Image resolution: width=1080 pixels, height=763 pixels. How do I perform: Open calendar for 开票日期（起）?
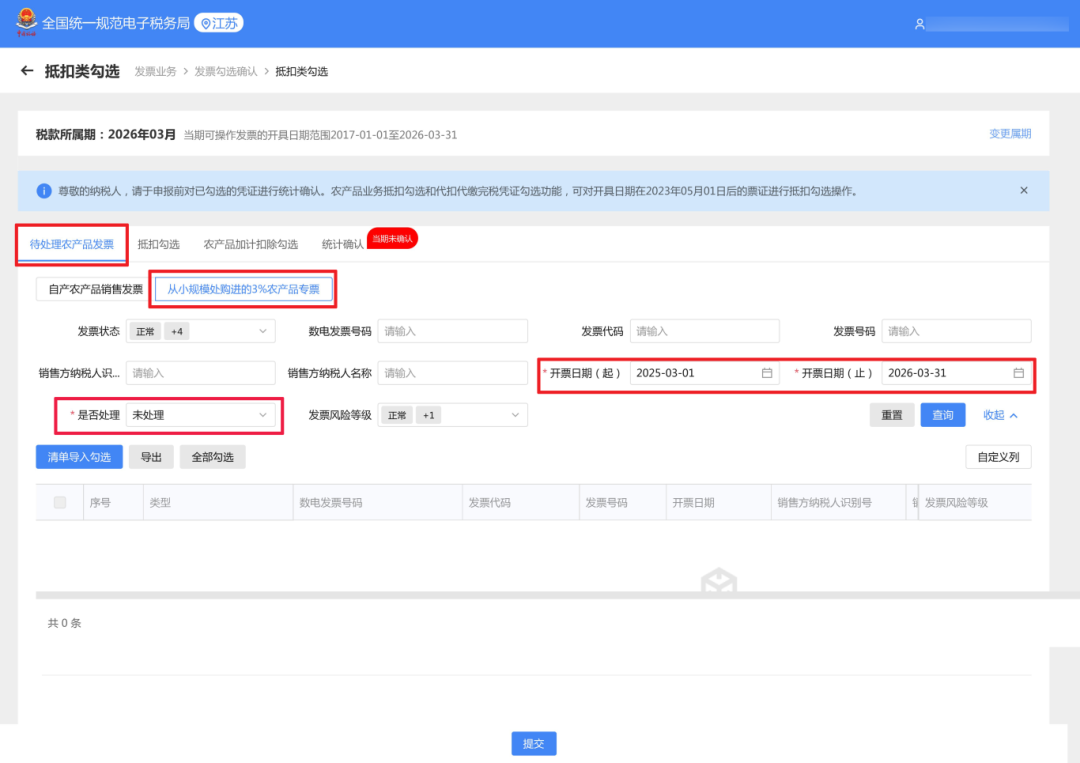[767, 373]
